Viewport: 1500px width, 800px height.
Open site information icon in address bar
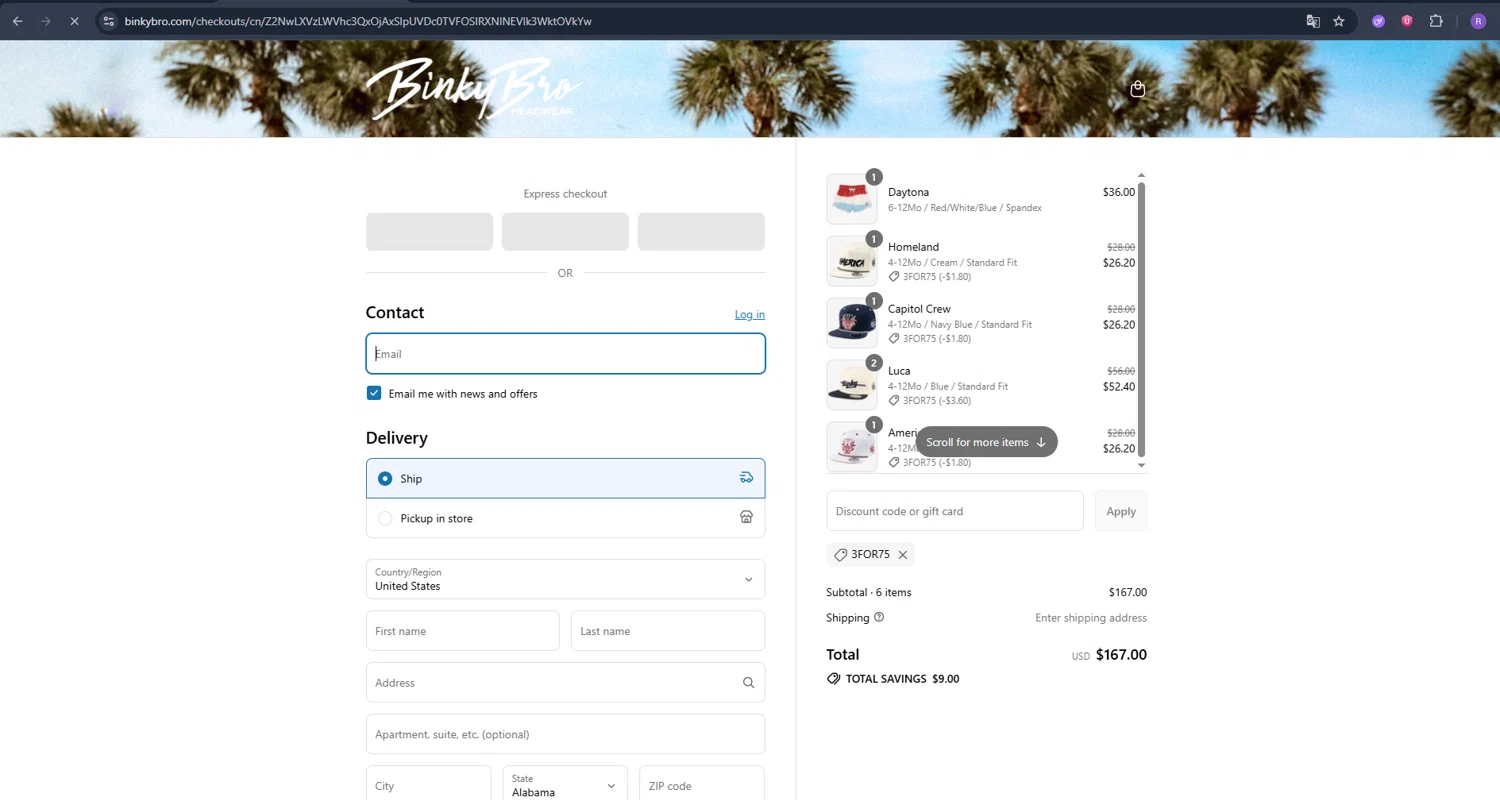[x=109, y=21]
